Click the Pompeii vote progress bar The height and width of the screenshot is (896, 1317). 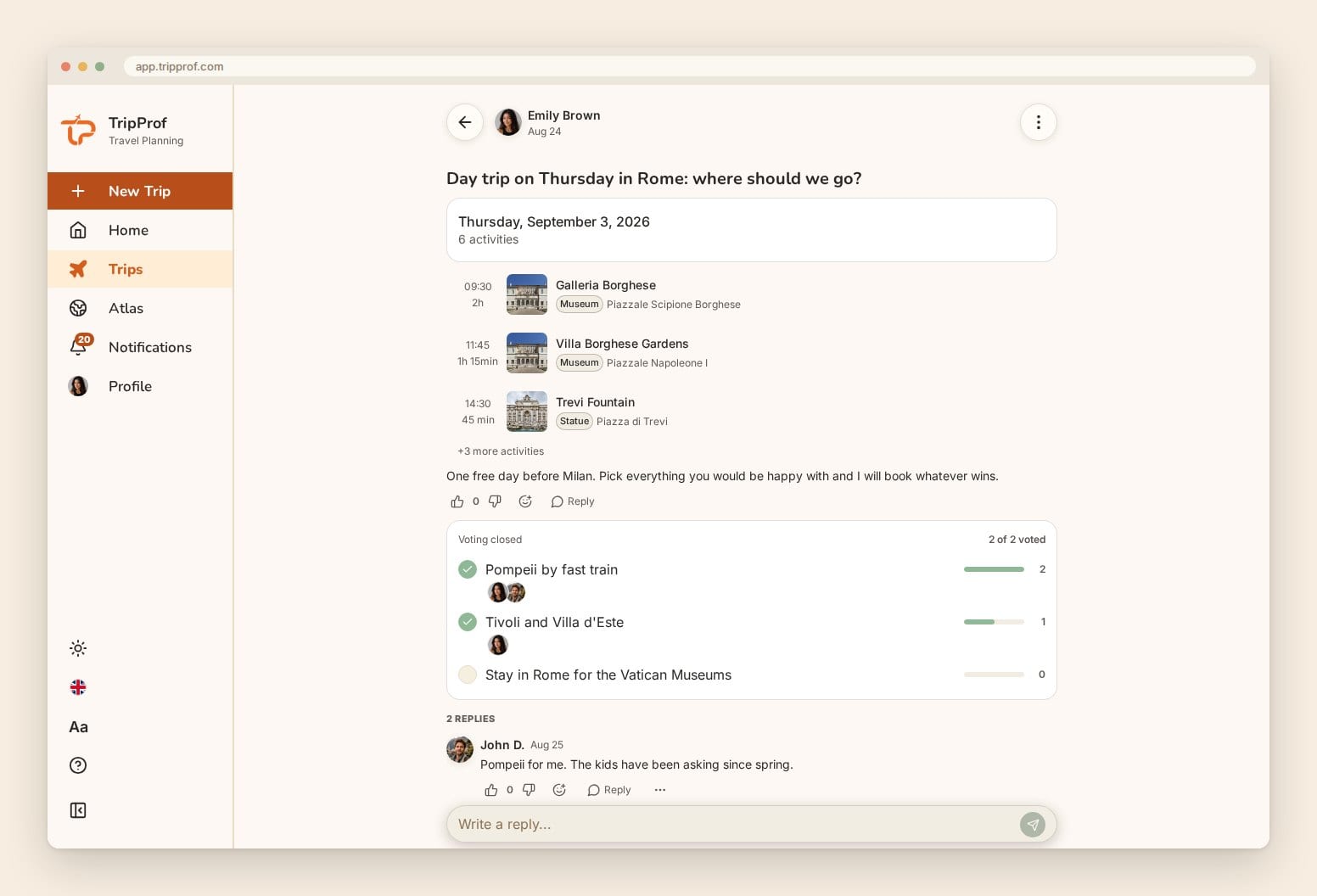[x=994, y=569]
